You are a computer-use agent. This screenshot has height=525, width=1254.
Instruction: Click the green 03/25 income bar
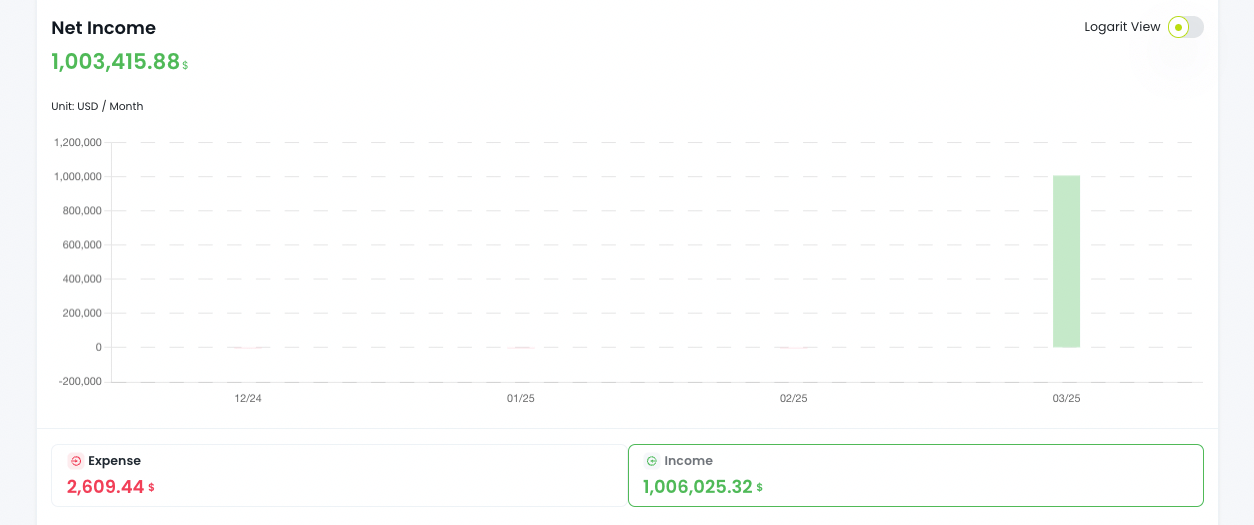pyautogui.click(x=1066, y=261)
